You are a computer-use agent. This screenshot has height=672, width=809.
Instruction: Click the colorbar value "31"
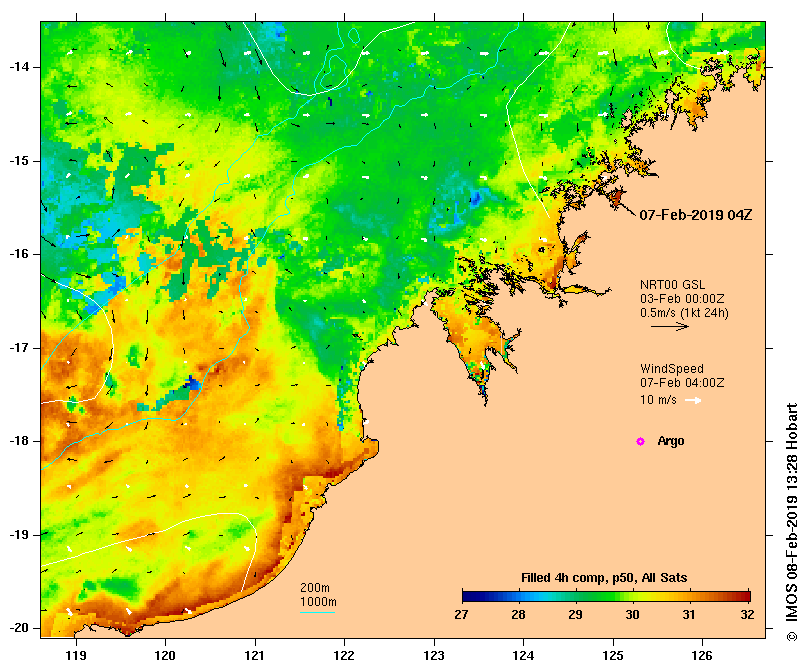point(689,615)
